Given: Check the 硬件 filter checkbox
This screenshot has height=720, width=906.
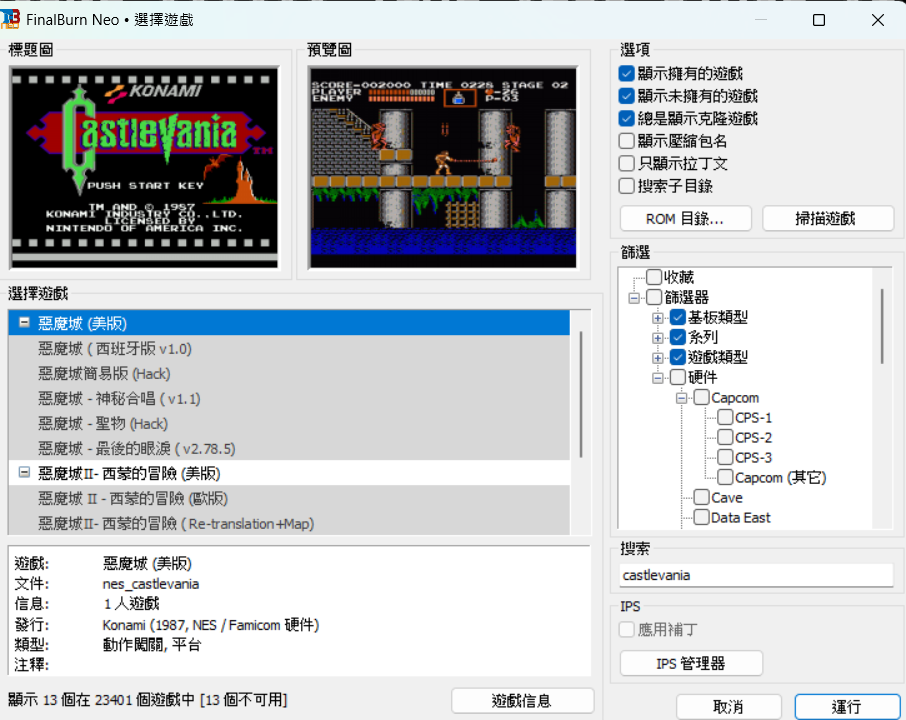Looking at the screenshot, I should [x=678, y=377].
